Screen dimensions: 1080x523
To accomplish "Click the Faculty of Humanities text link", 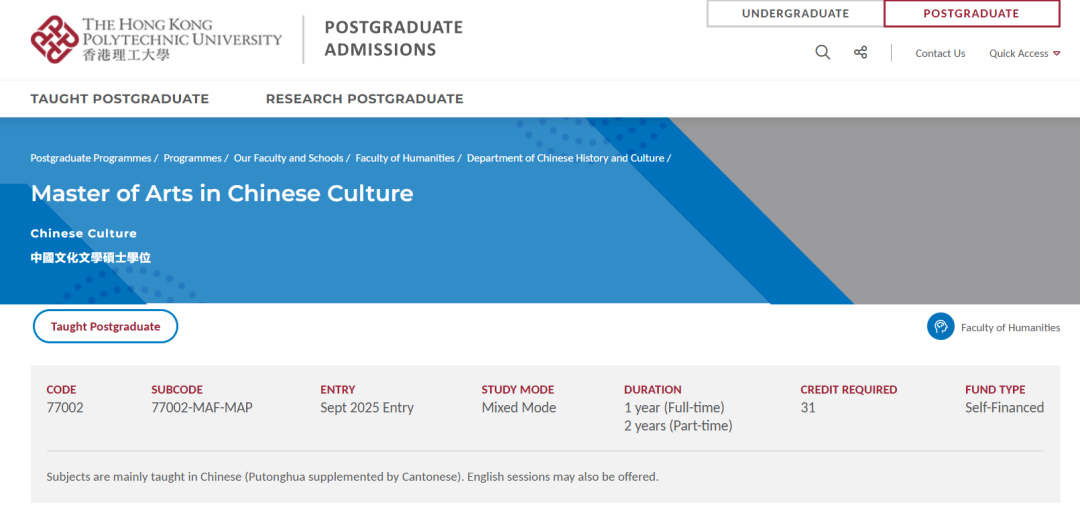I will pyautogui.click(x=1010, y=328).
